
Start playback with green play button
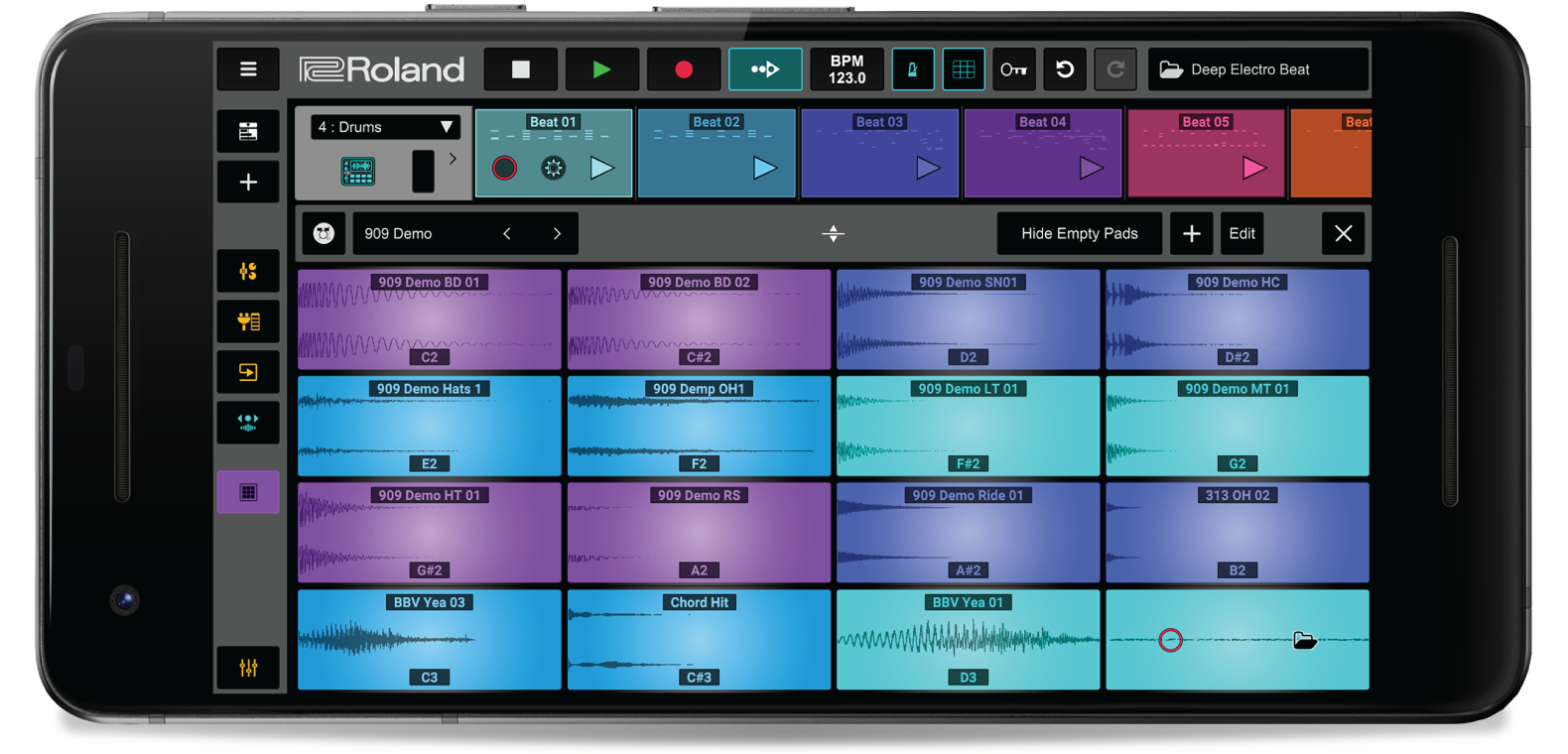[x=601, y=69]
